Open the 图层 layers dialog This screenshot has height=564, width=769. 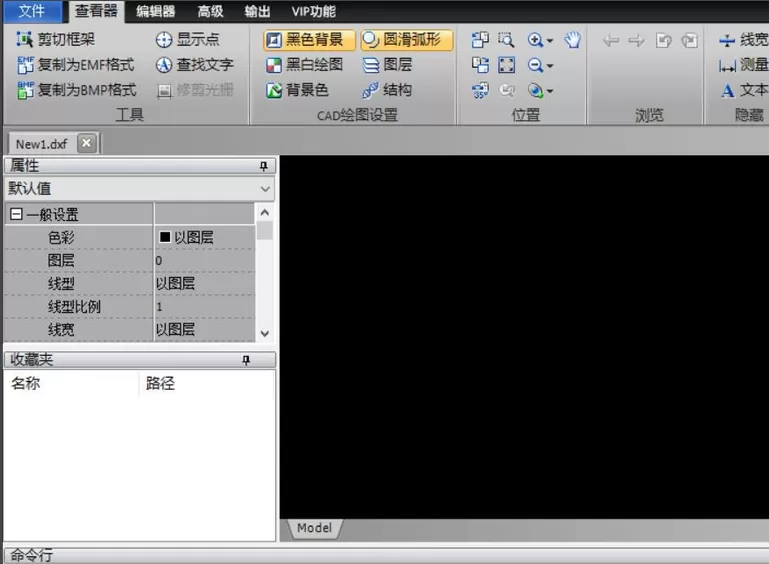(x=387, y=65)
